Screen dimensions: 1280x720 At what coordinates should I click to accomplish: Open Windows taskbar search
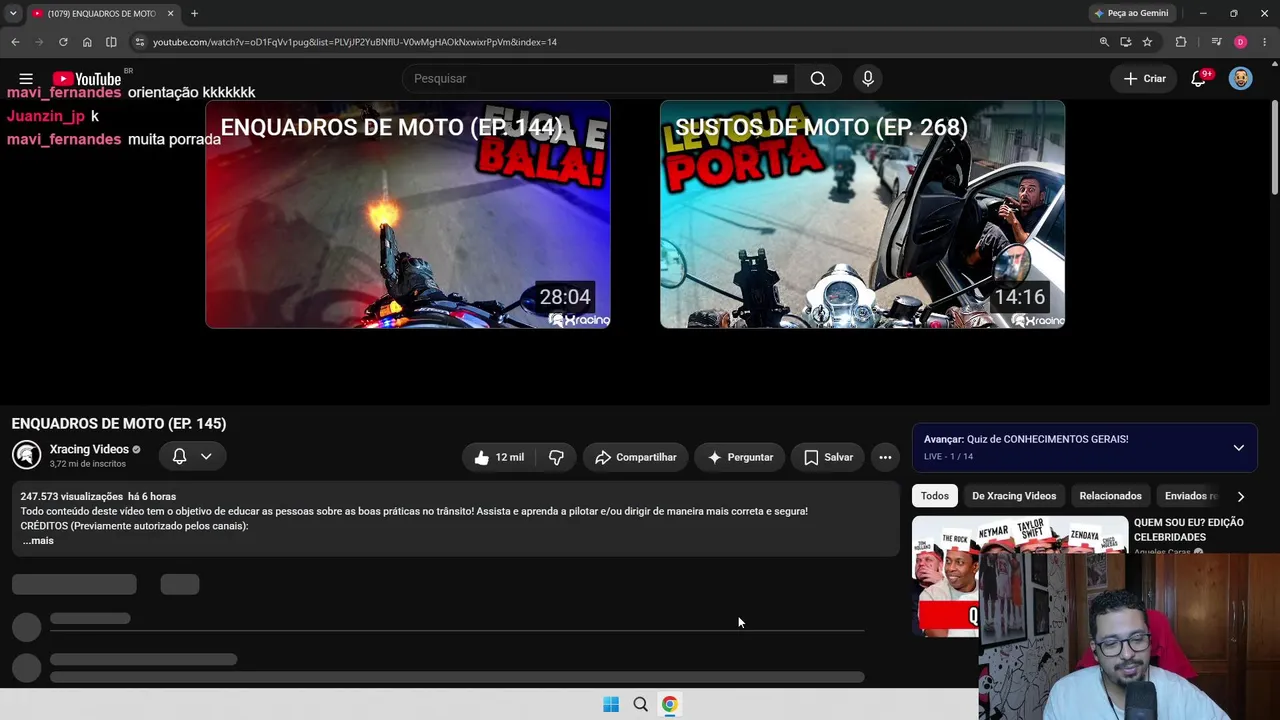pos(640,704)
